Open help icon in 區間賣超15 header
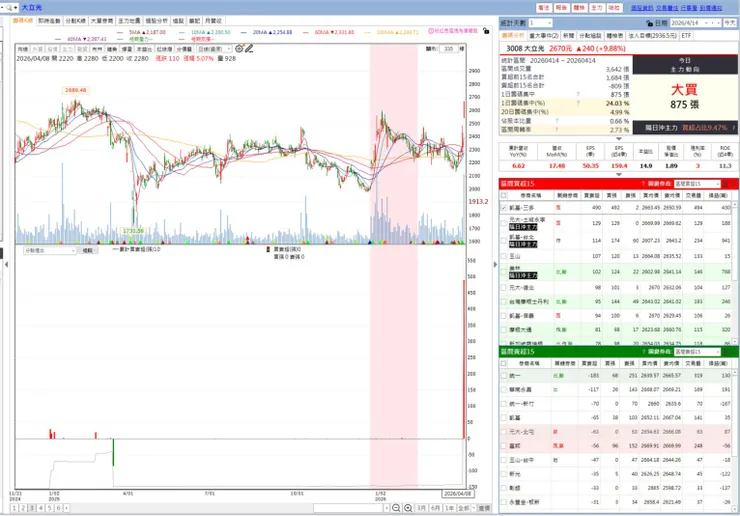 (643, 352)
